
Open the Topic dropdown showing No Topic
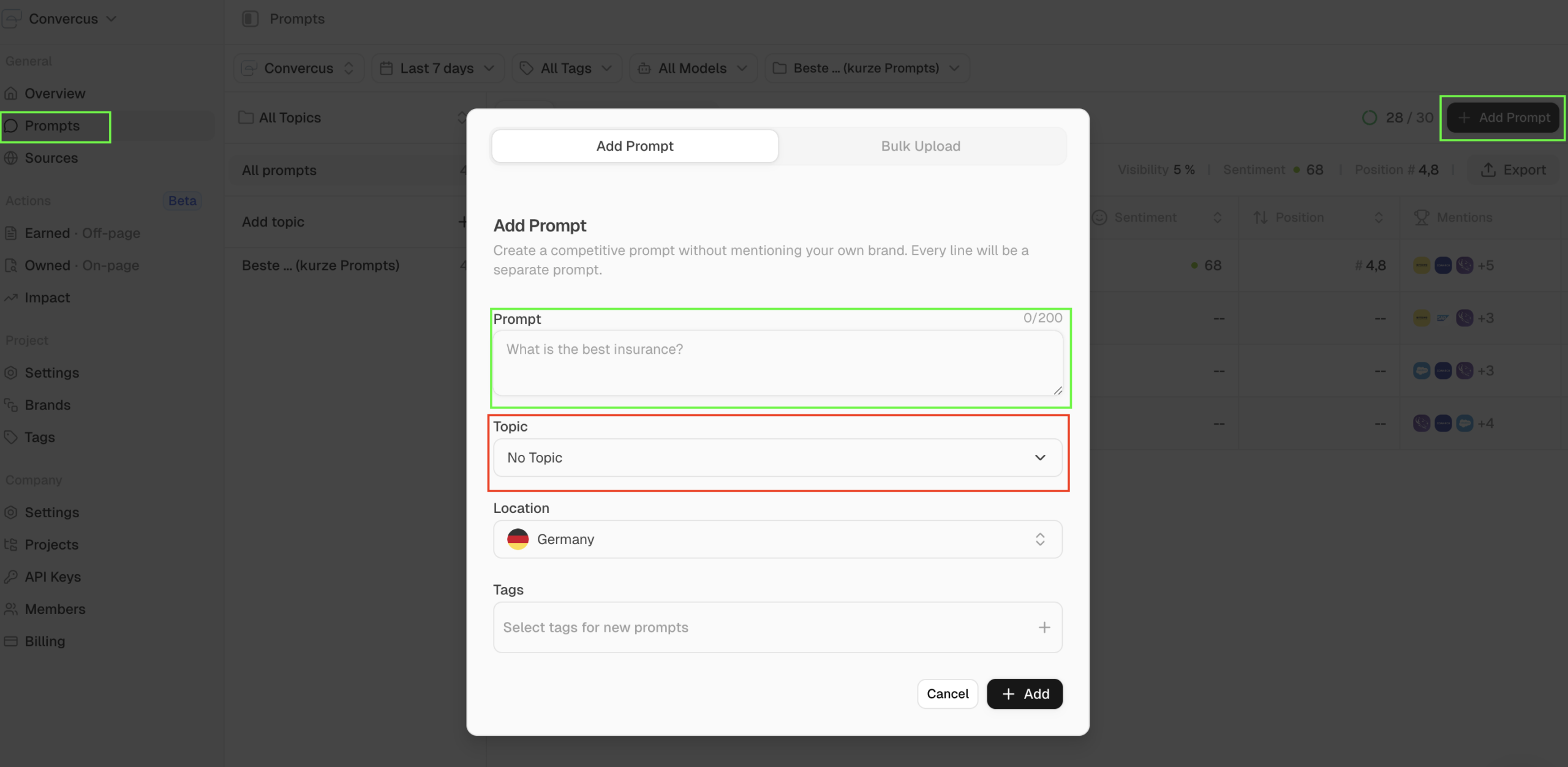[x=777, y=458]
